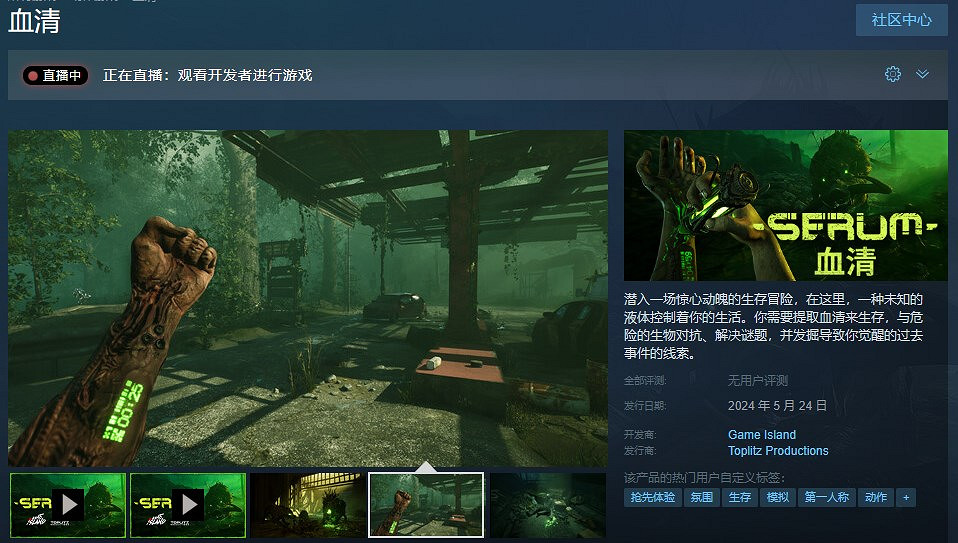Select the 生存 tag

[x=739, y=497]
